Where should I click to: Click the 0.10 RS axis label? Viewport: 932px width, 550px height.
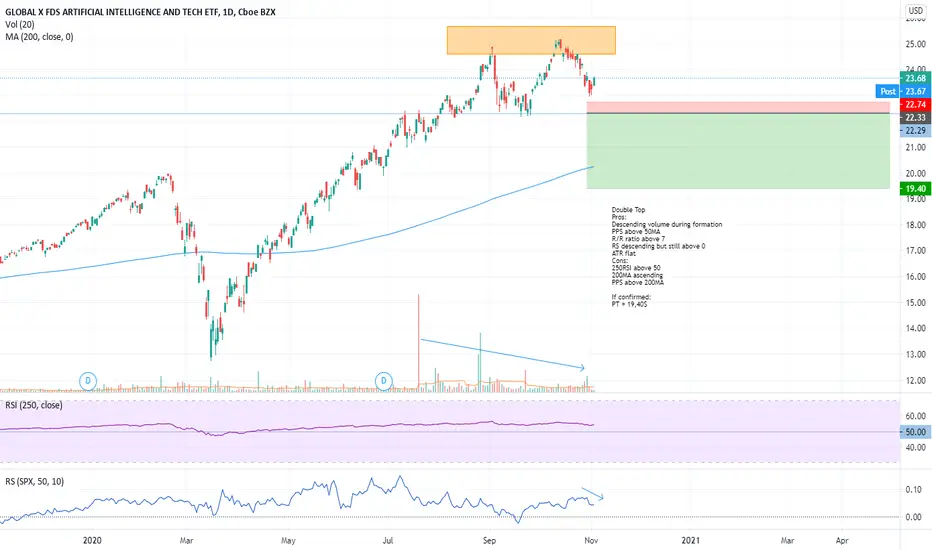(x=914, y=489)
